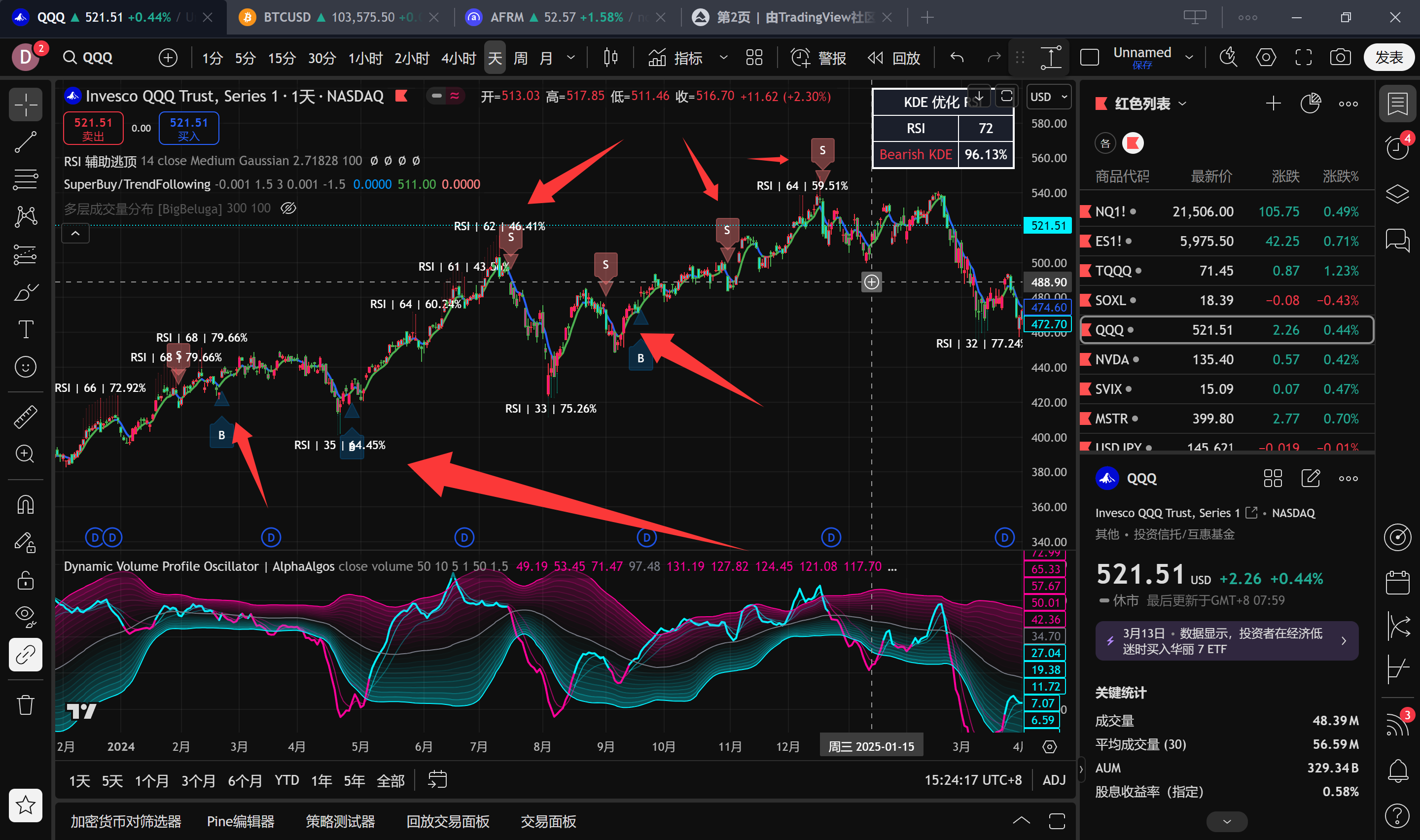Switch to 4小时 timeframe
Image resolution: width=1420 pixels, height=840 pixels.
click(459, 58)
